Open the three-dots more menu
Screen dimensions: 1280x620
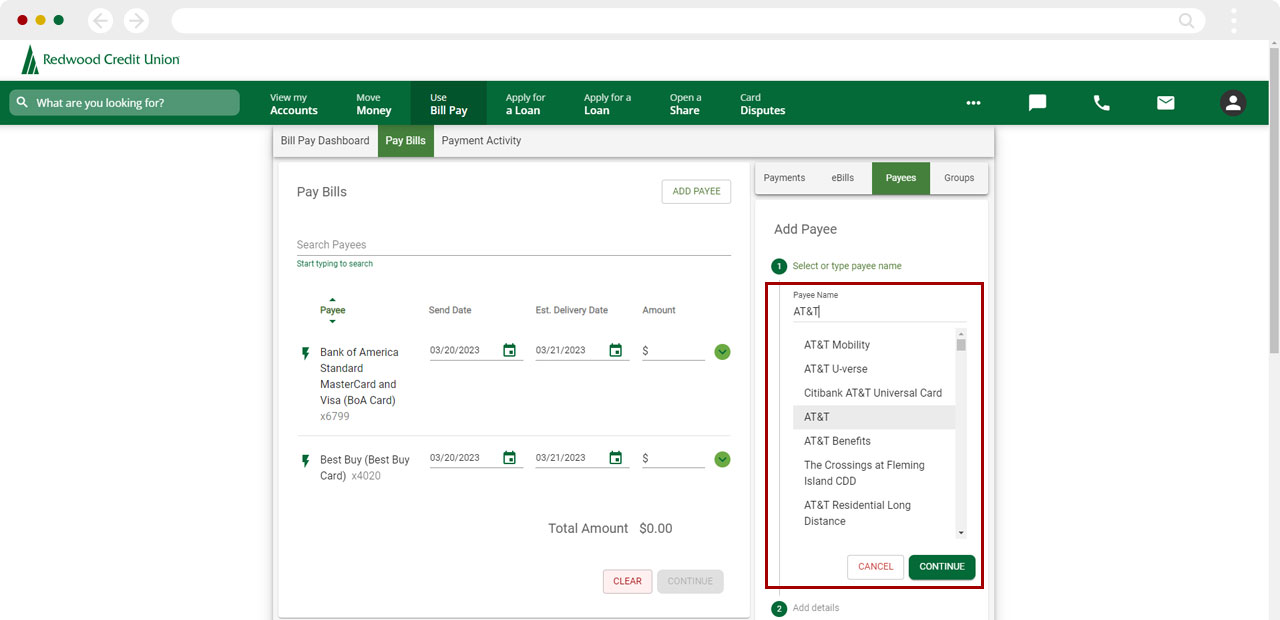point(973,103)
